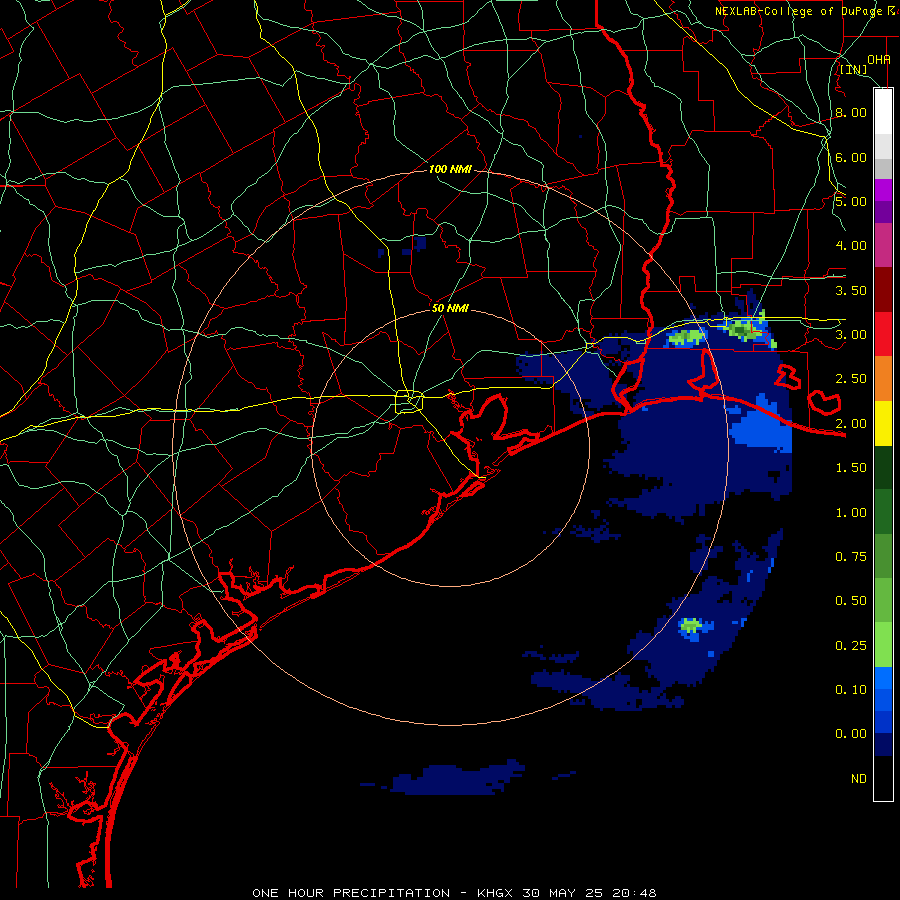The image size is (900, 900).
Task: Click the 8.00 legend value
Action: (x=851, y=112)
